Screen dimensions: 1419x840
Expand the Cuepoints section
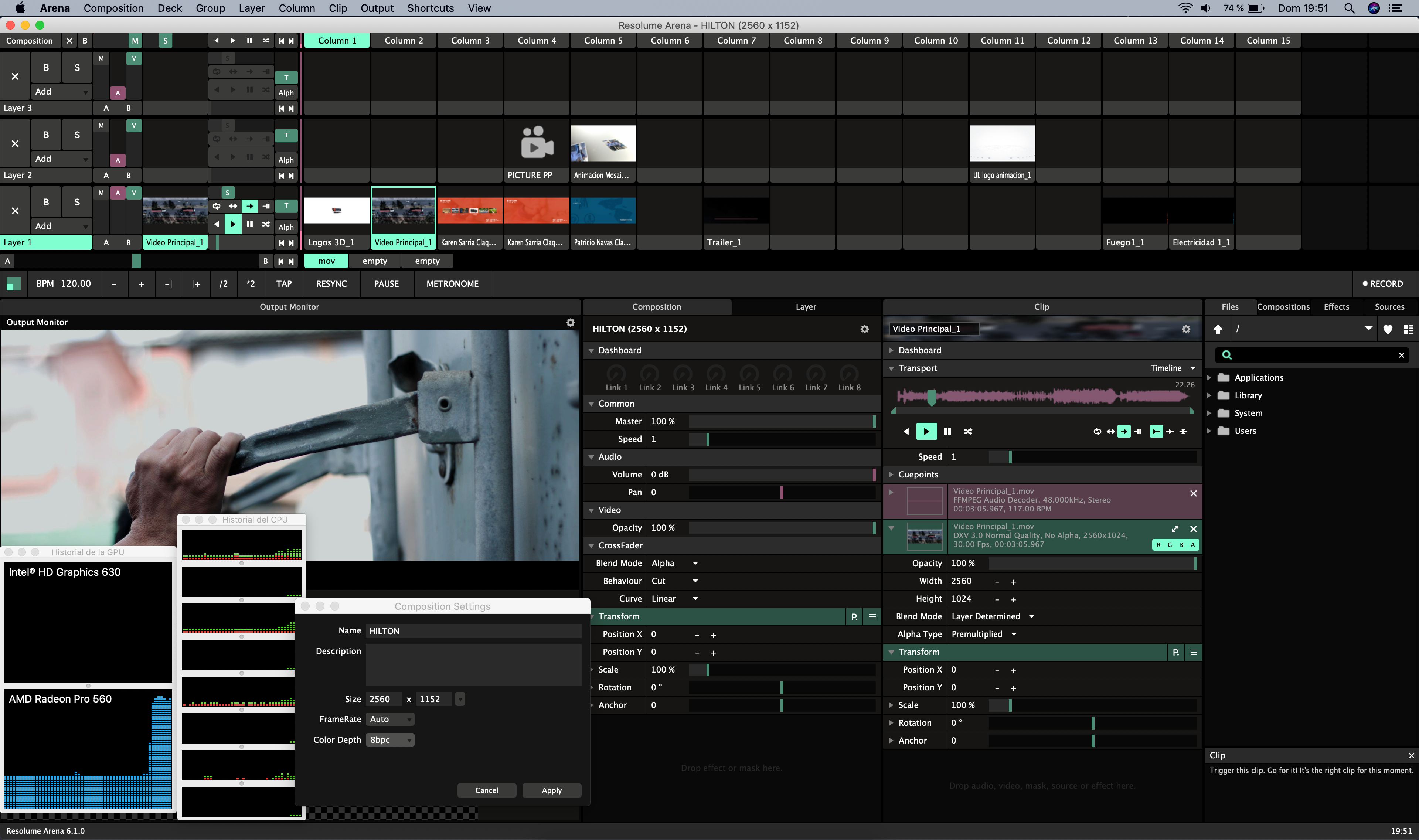point(891,475)
